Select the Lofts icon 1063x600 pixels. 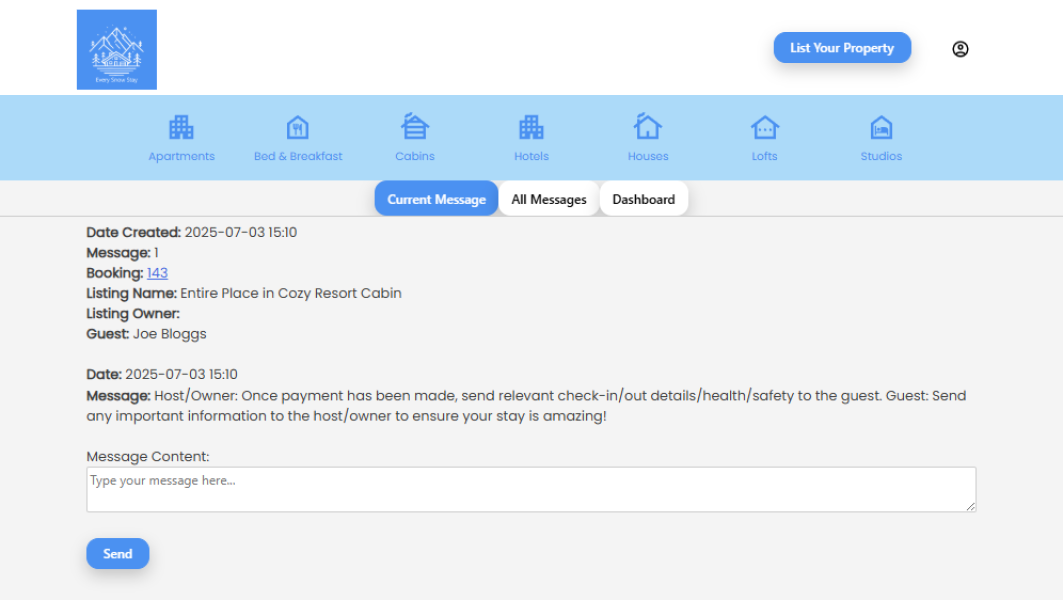point(764,127)
